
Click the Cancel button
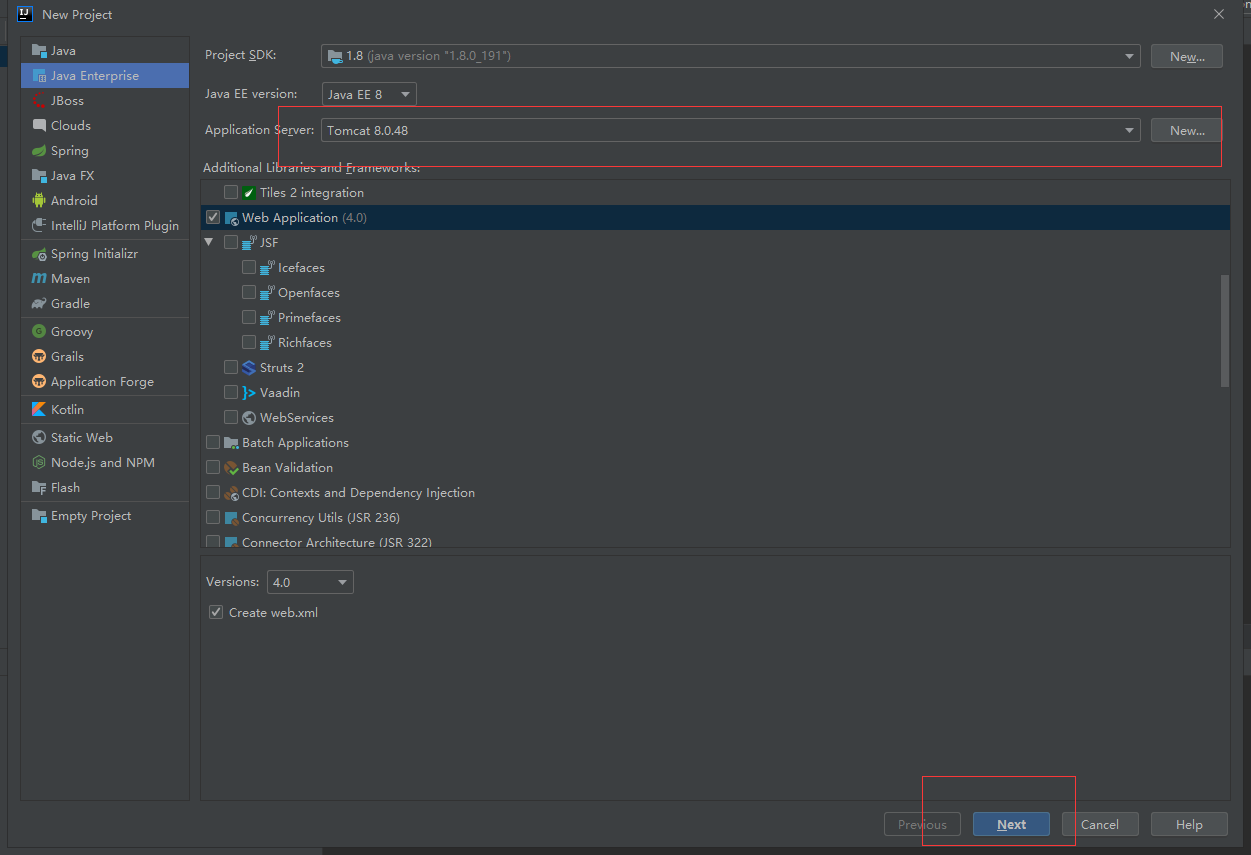click(1099, 824)
